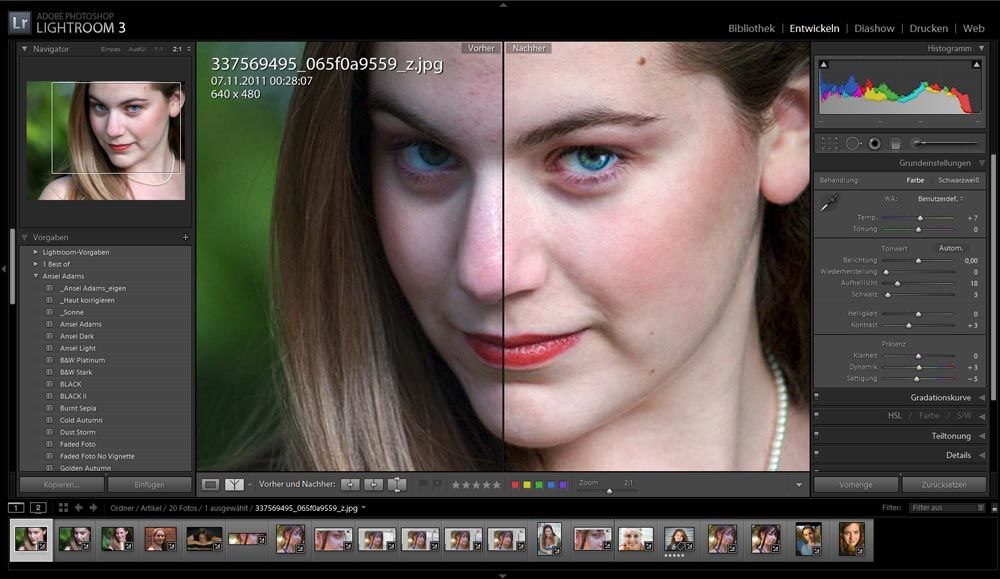Click the Autom. tone button
Screen dimensions: 1000x579
point(951,248)
